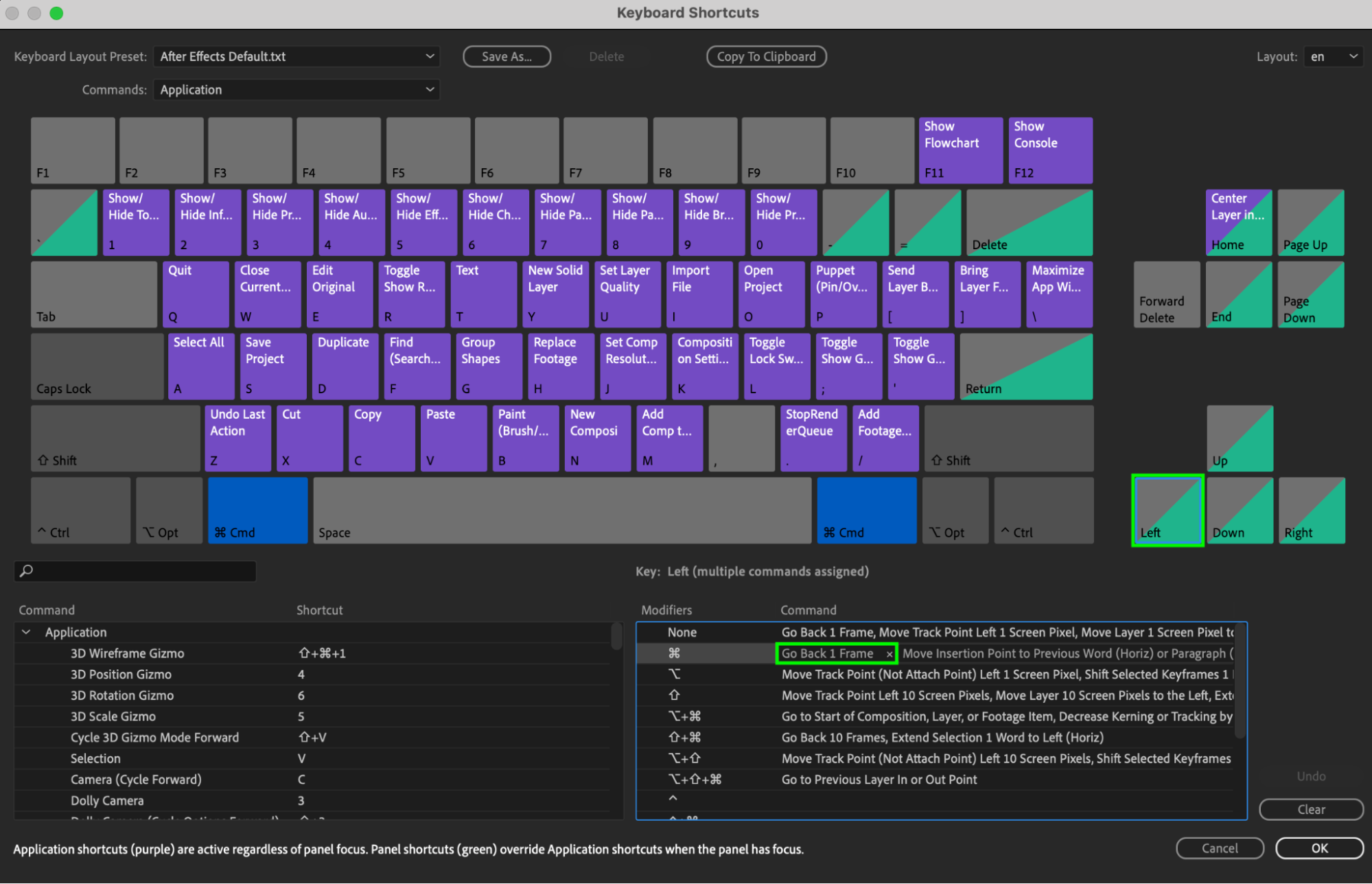Select the 3D Wireframe Gizmo command row

127,653
